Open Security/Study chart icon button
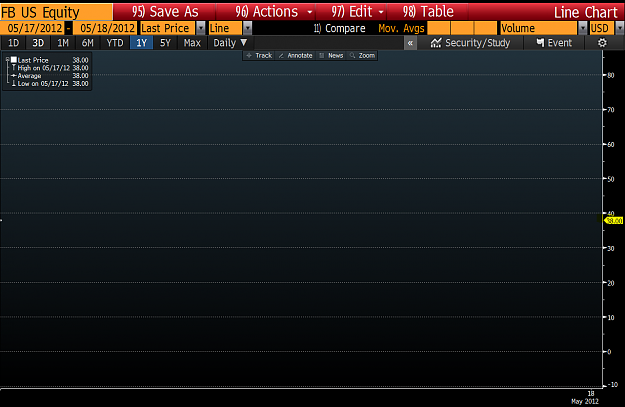625x407 pixels. click(x=470, y=43)
